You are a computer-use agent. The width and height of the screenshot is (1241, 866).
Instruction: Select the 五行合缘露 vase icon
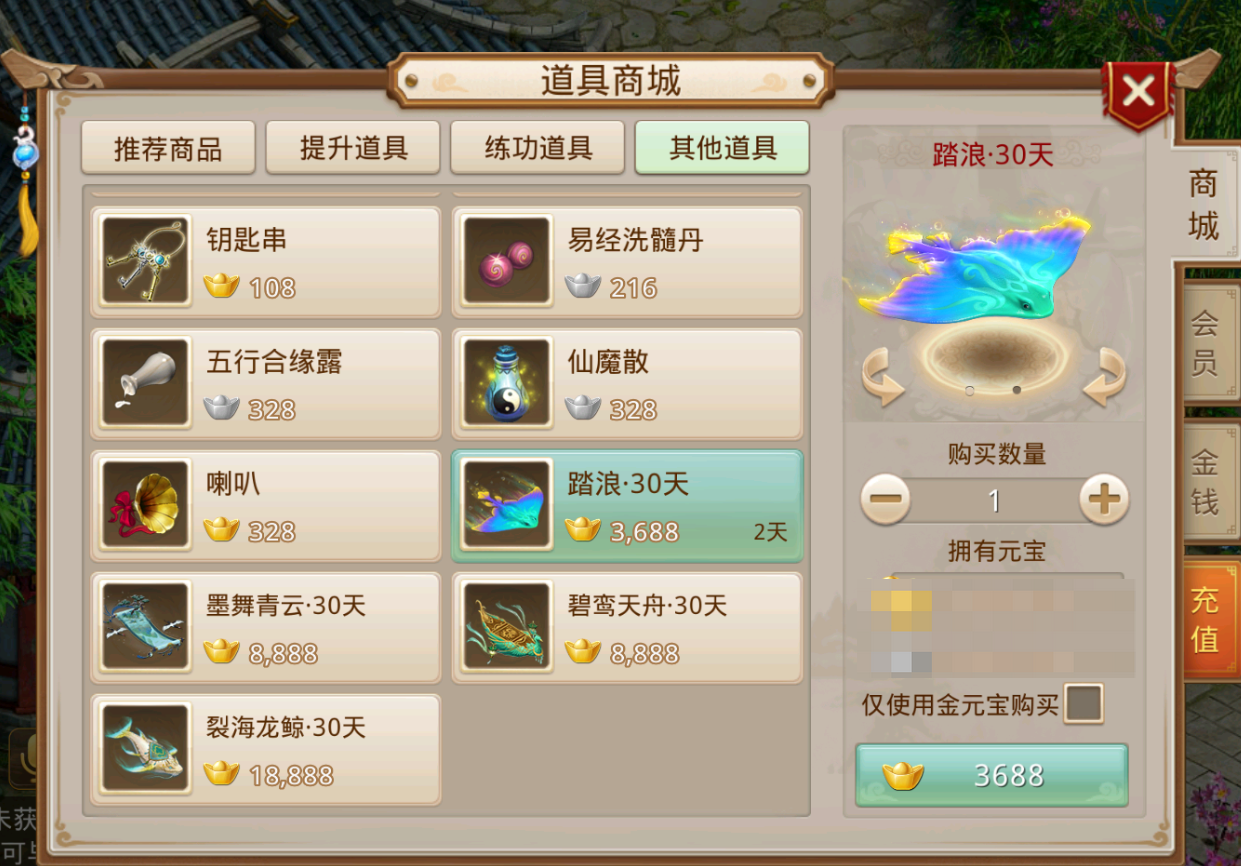coord(146,383)
